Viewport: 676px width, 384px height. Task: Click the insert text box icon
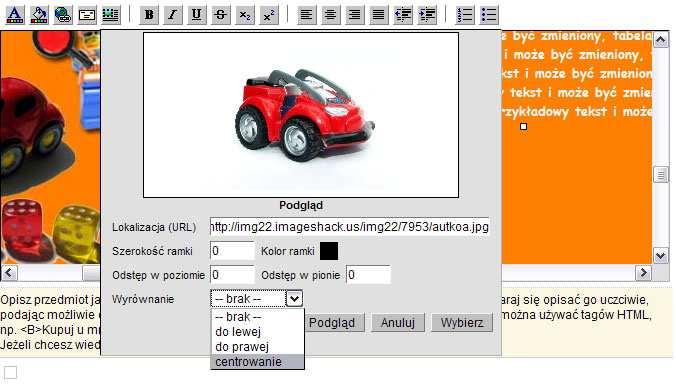click(87, 15)
